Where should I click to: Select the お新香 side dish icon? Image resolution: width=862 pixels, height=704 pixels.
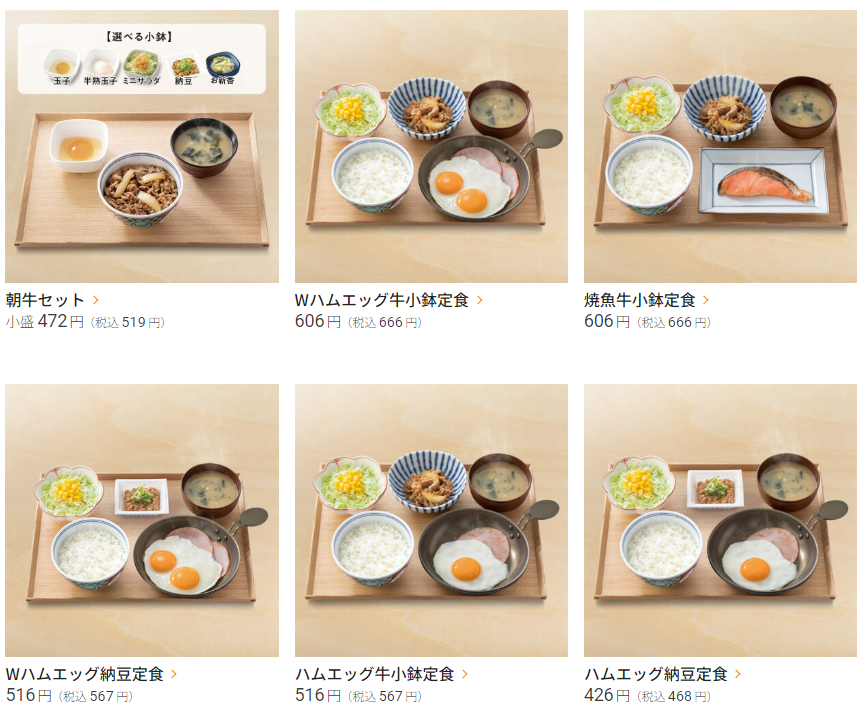(x=223, y=67)
